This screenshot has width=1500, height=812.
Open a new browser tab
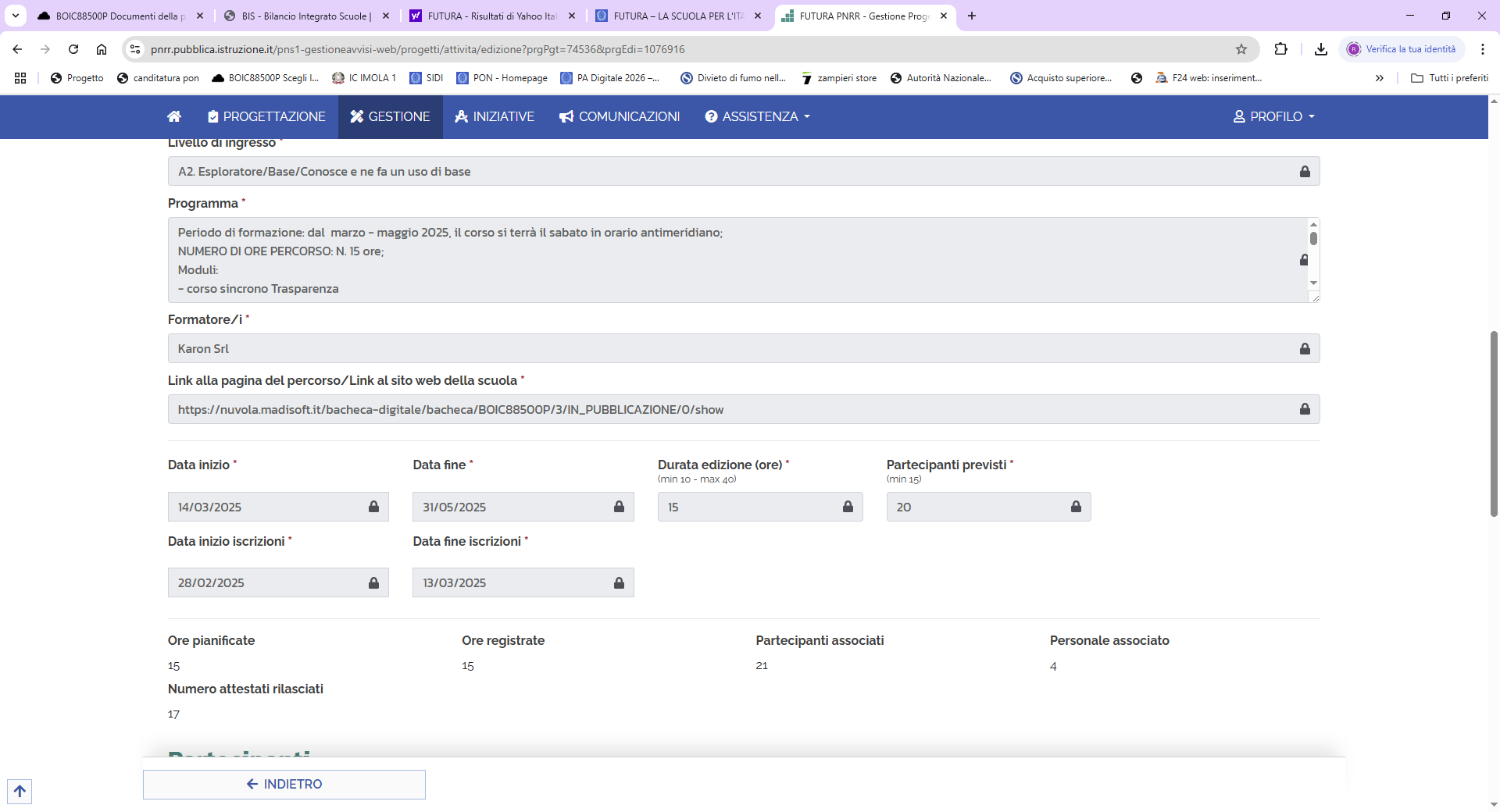[x=972, y=16]
